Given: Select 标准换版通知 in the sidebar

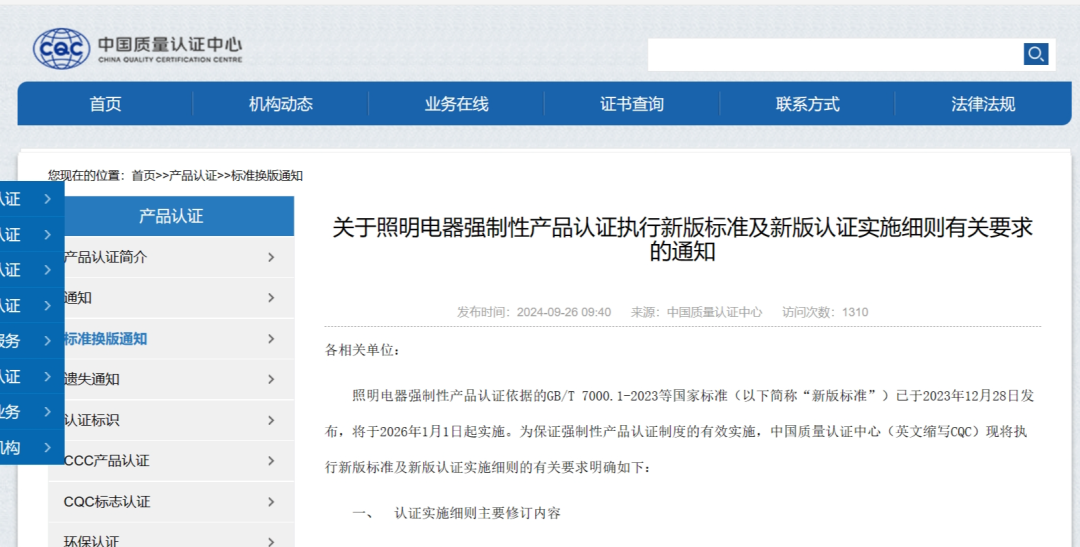Looking at the screenshot, I should pos(106,339).
